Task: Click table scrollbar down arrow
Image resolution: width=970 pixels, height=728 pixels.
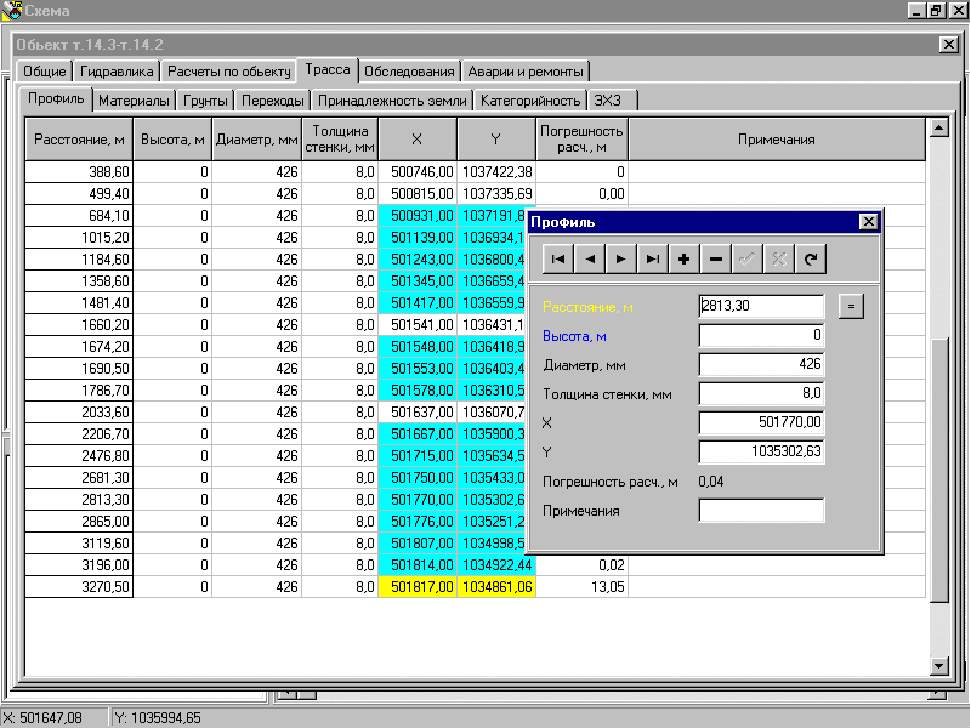Action: 938,666
